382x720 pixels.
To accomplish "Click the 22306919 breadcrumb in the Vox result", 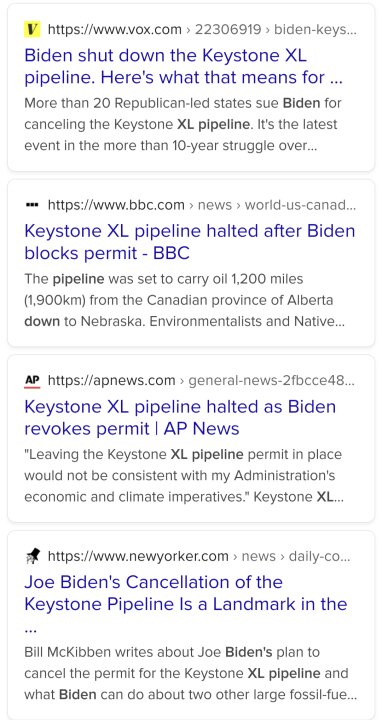I will (x=228, y=30).
